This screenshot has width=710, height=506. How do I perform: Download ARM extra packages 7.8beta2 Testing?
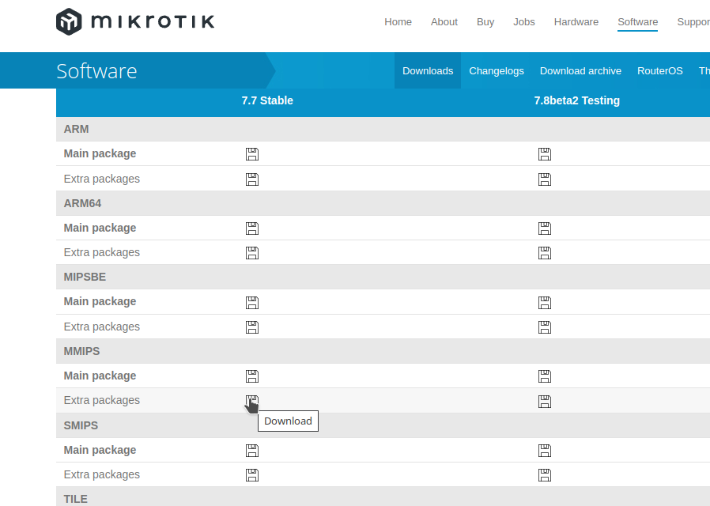pos(544,179)
